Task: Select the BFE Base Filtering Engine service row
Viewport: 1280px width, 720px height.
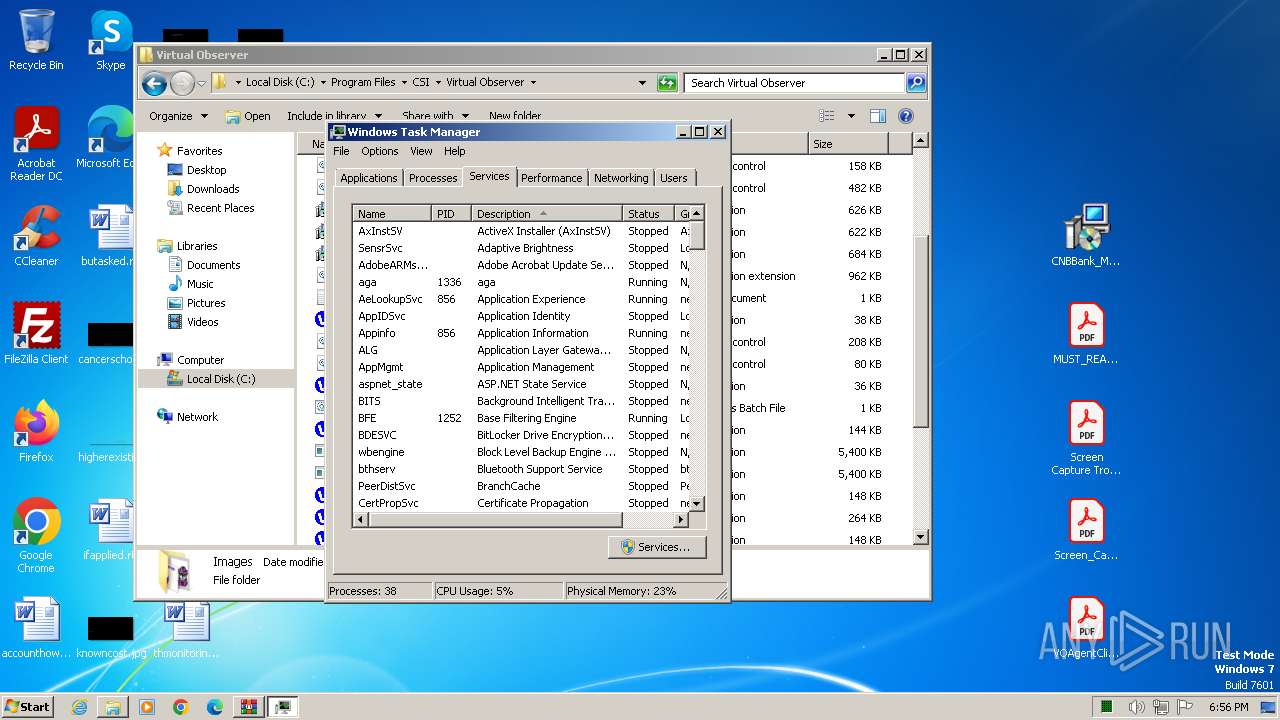Action: 521,418
